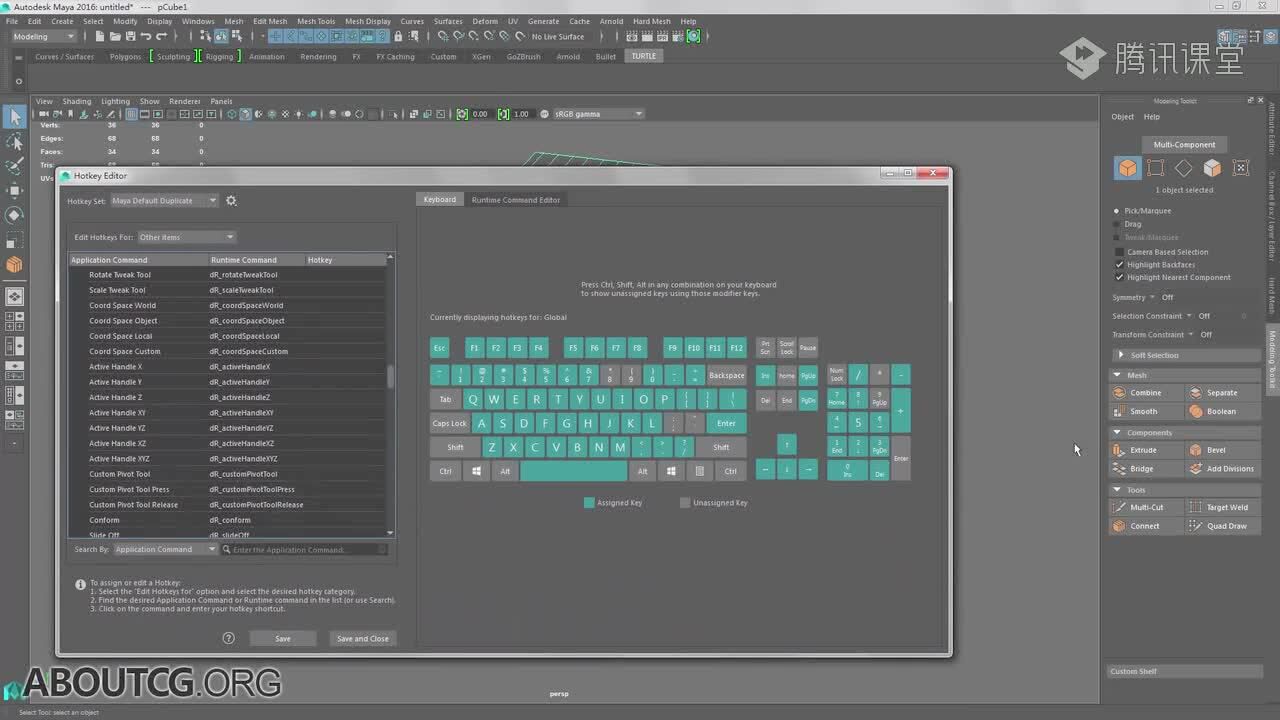1280x720 pixels.
Task: Click the Save and Close button
Action: (x=363, y=638)
